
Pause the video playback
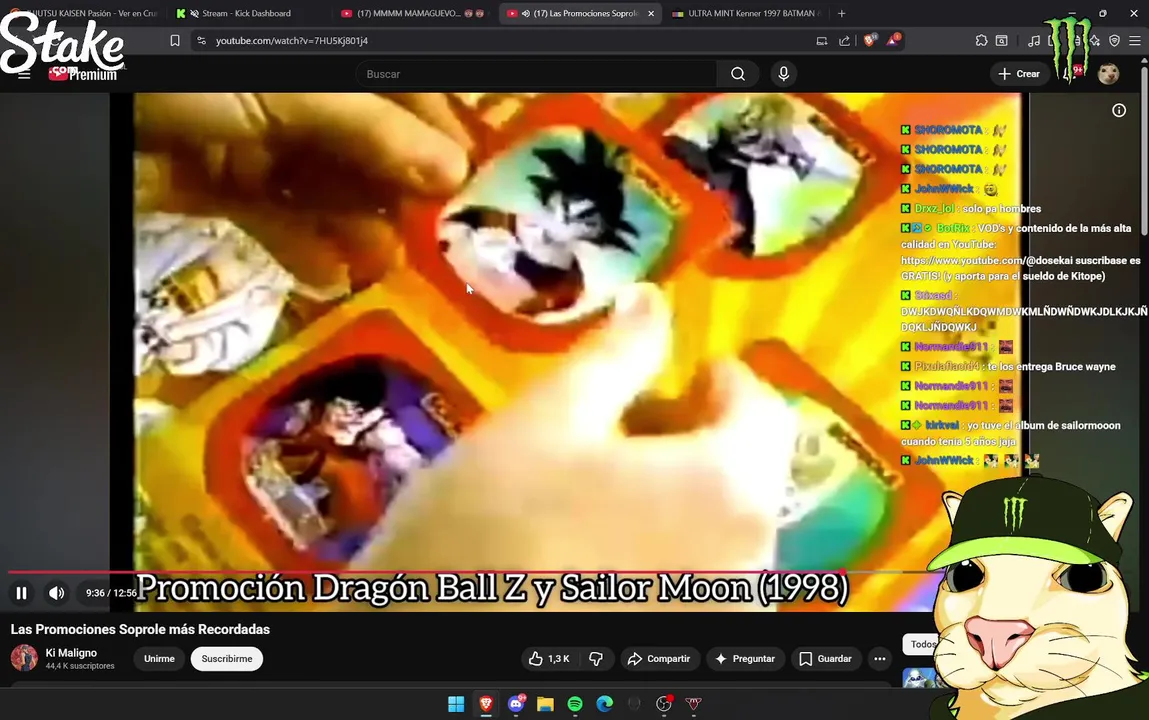click(21, 593)
